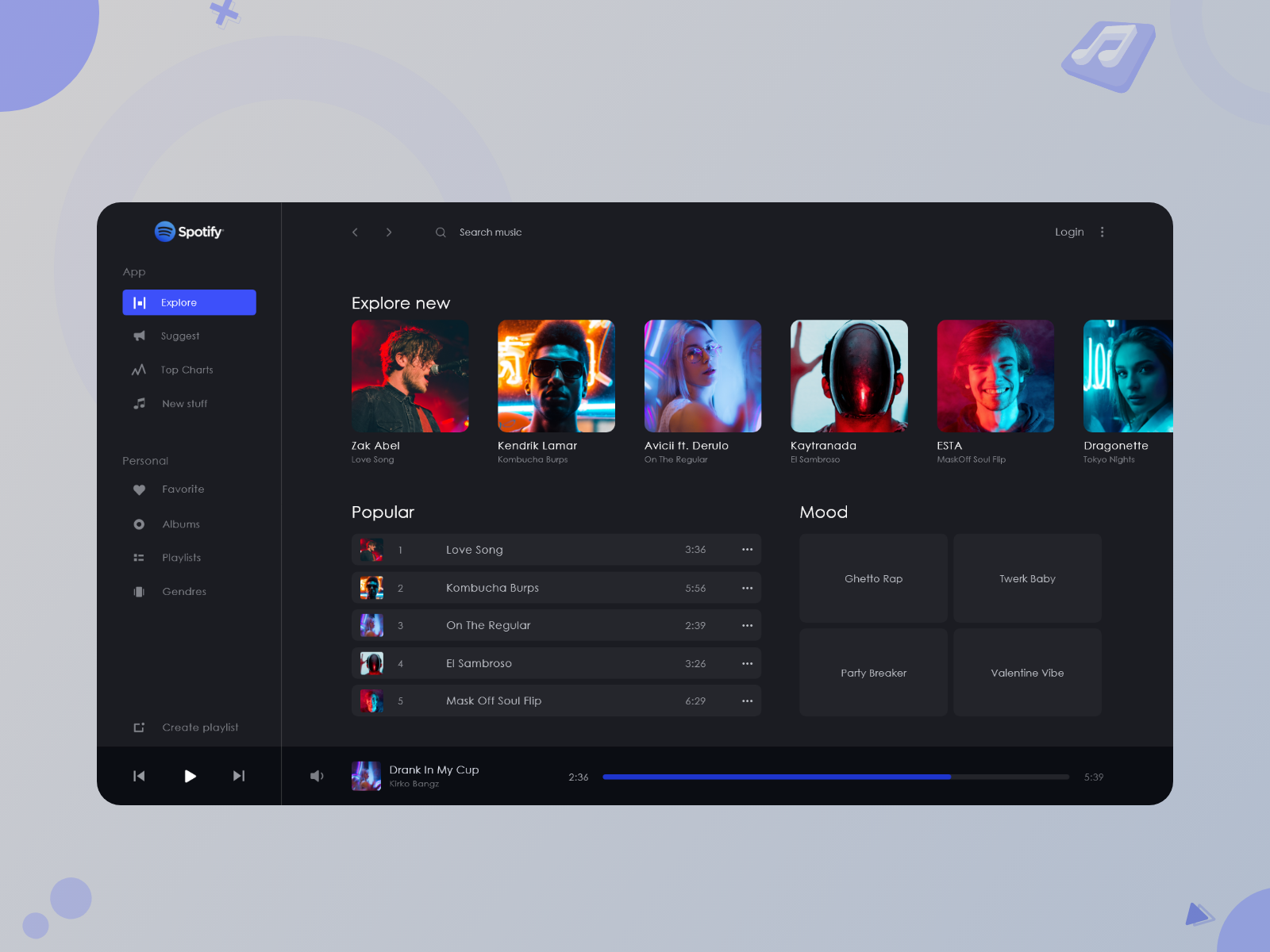Play Kombucha Burps from Popular list
The image size is (1270, 952).
point(556,588)
